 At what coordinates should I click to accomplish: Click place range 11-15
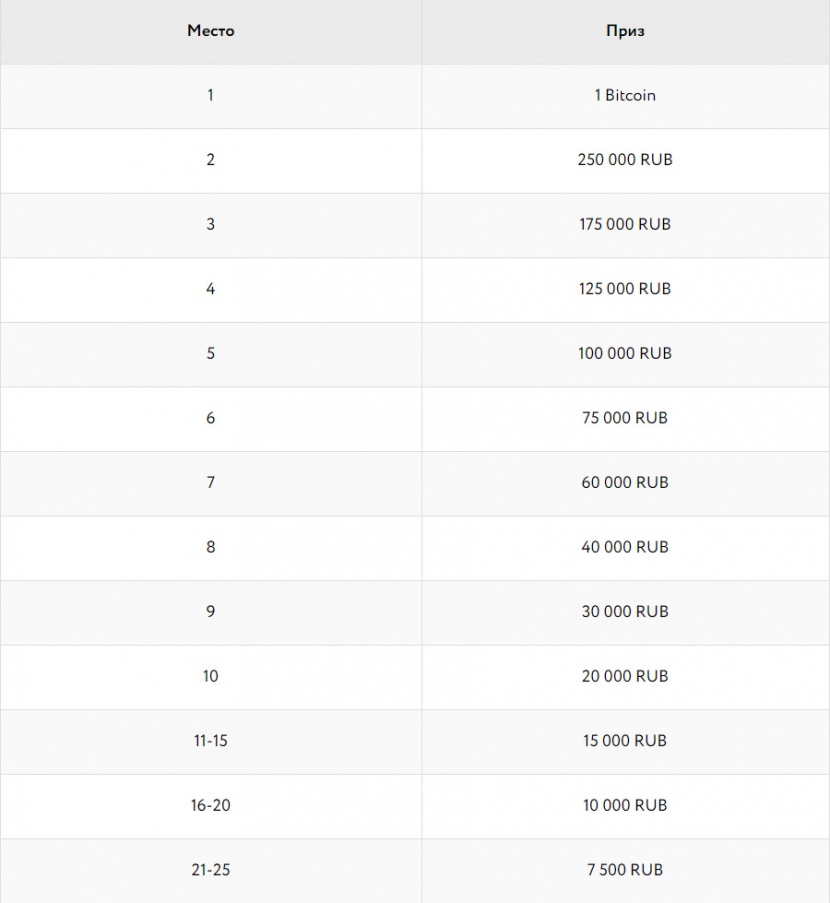pos(211,740)
